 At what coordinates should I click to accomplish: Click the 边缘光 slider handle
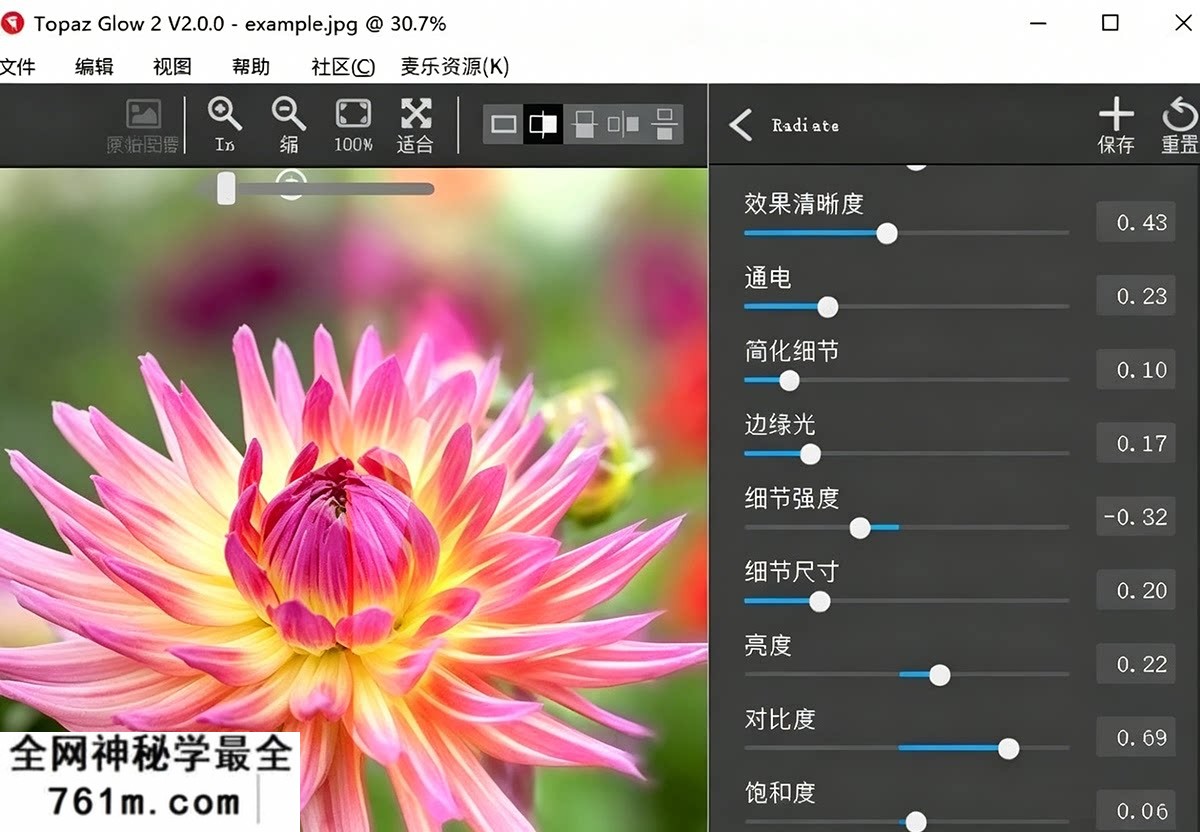tap(810, 454)
